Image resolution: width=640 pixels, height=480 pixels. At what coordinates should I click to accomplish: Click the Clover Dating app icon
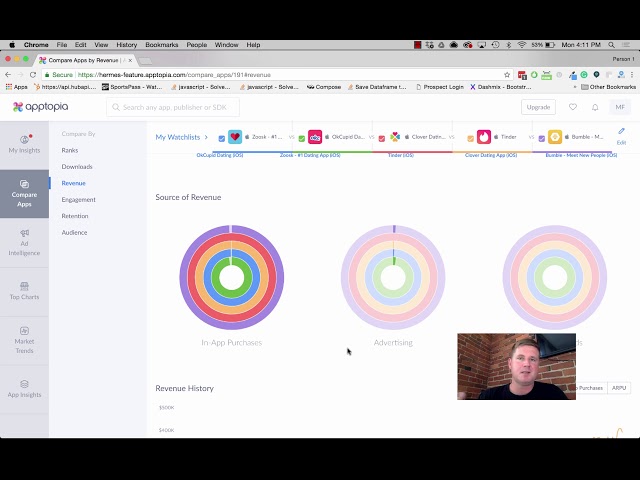click(x=395, y=137)
